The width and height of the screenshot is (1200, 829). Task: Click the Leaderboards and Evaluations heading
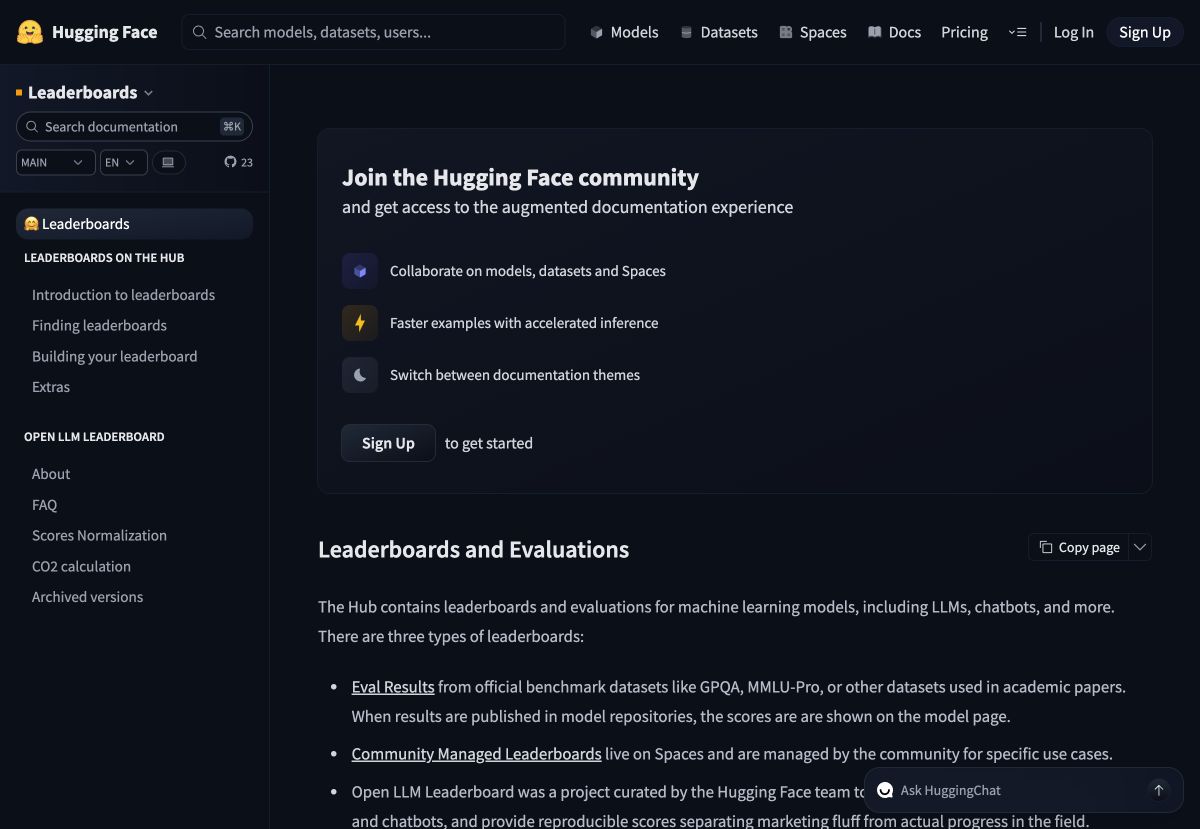(x=473, y=550)
